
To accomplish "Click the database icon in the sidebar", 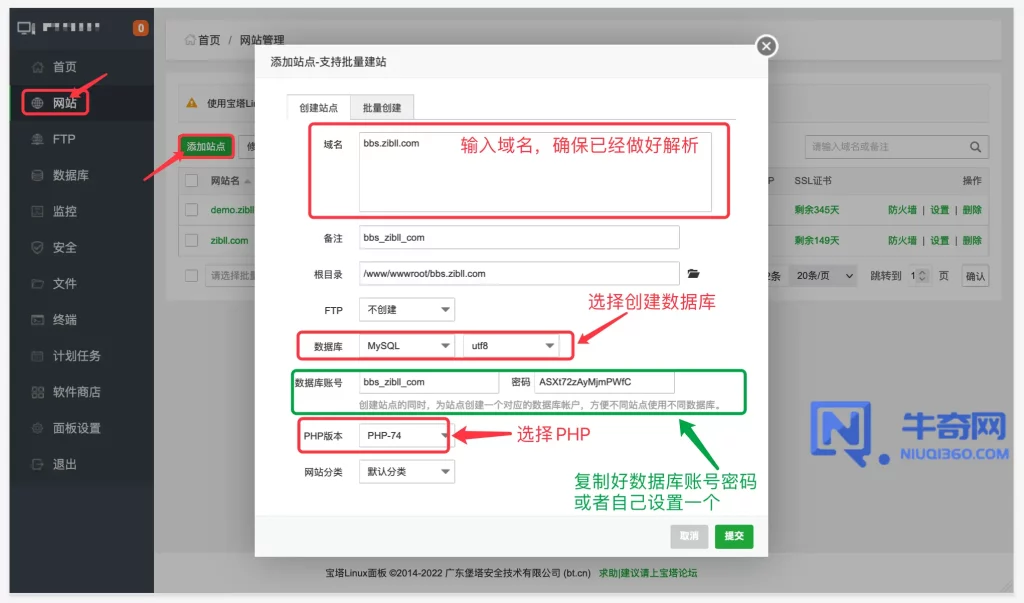I will (x=38, y=175).
